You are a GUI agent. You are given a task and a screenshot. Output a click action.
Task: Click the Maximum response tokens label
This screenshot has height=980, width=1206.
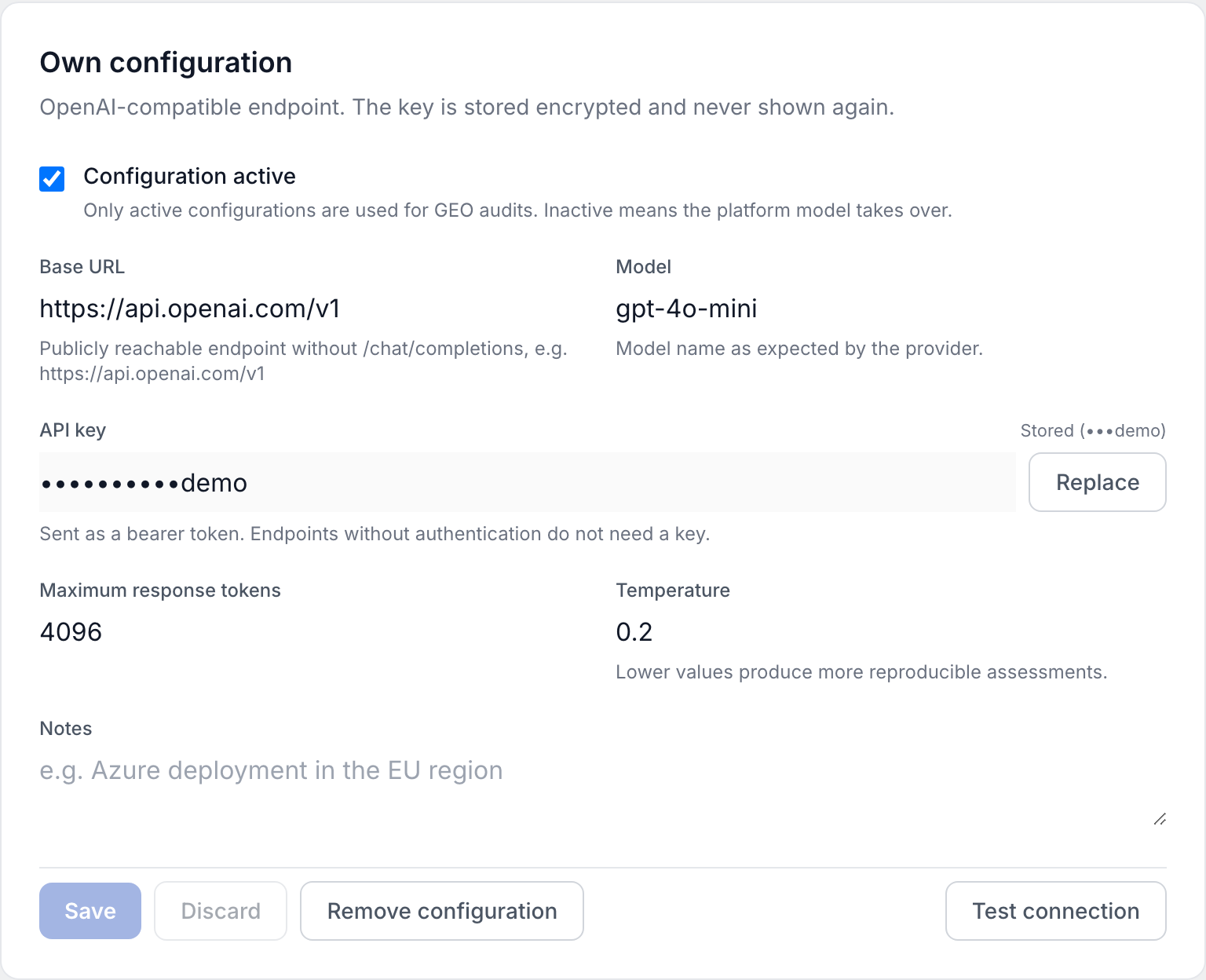tap(160, 591)
